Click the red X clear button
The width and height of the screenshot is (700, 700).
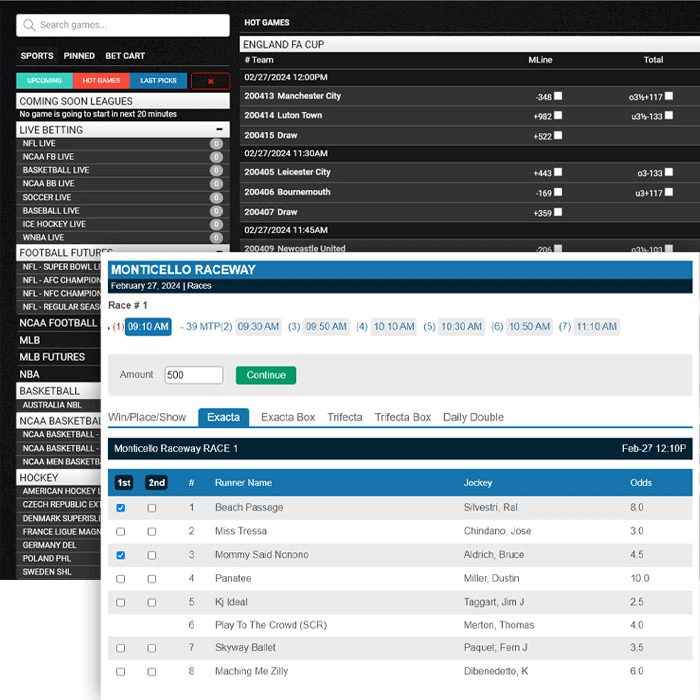210,81
